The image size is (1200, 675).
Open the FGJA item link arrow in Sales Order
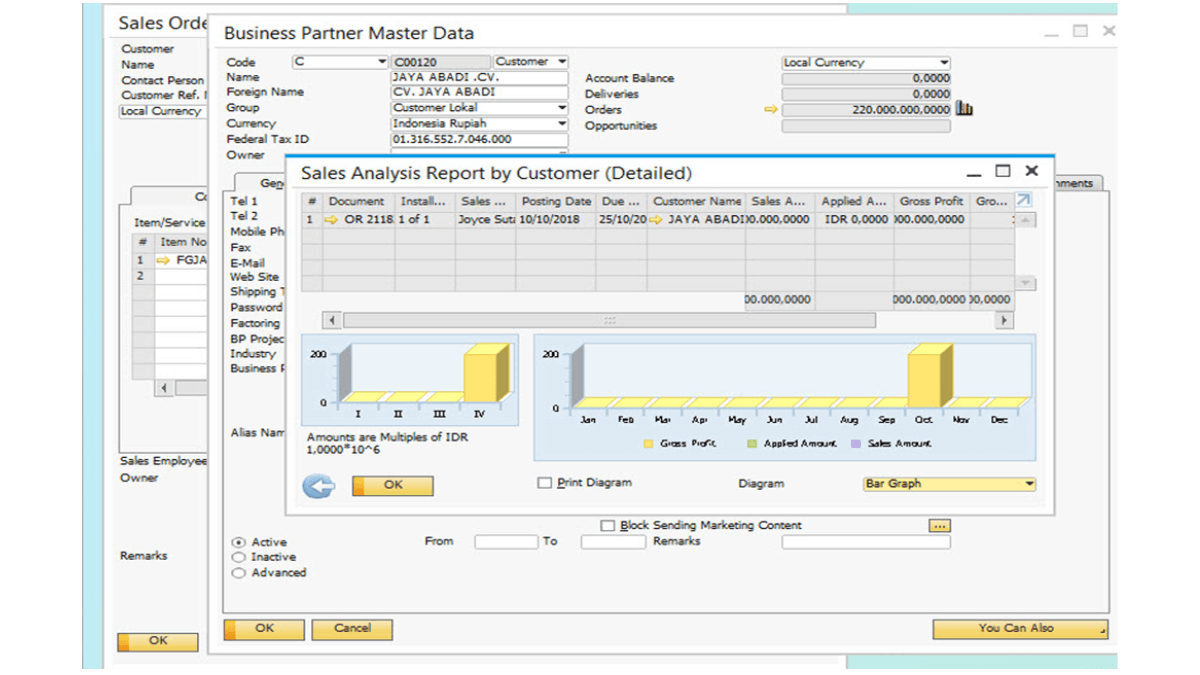tap(164, 260)
